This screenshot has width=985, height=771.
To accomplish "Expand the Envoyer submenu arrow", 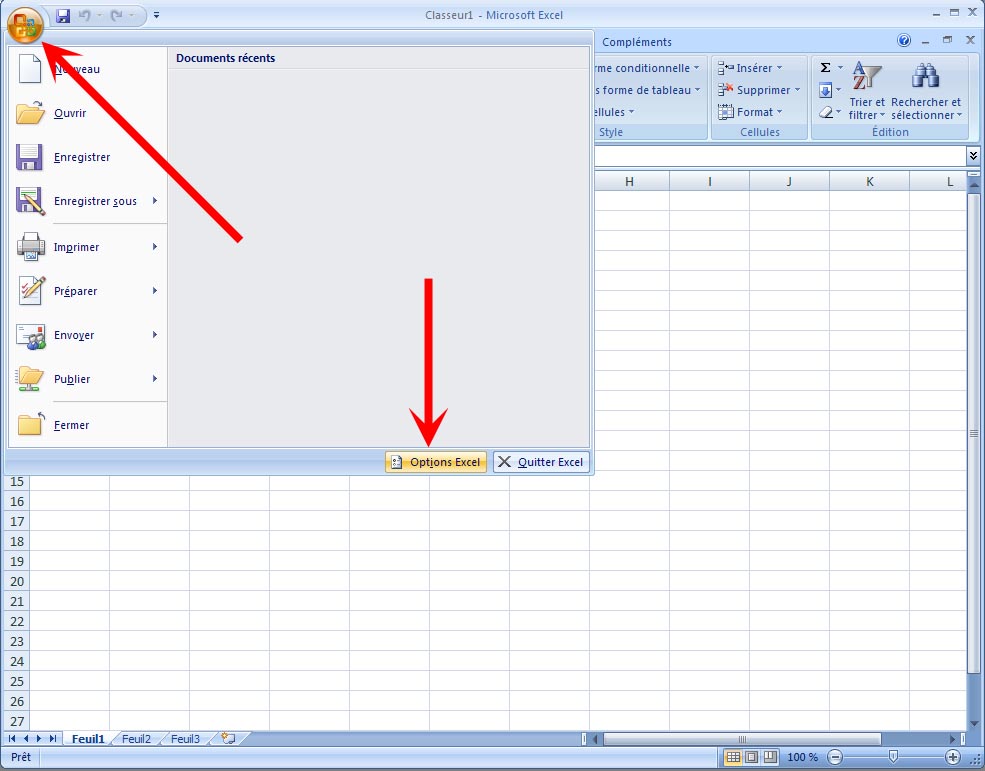I will click(155, 335).
